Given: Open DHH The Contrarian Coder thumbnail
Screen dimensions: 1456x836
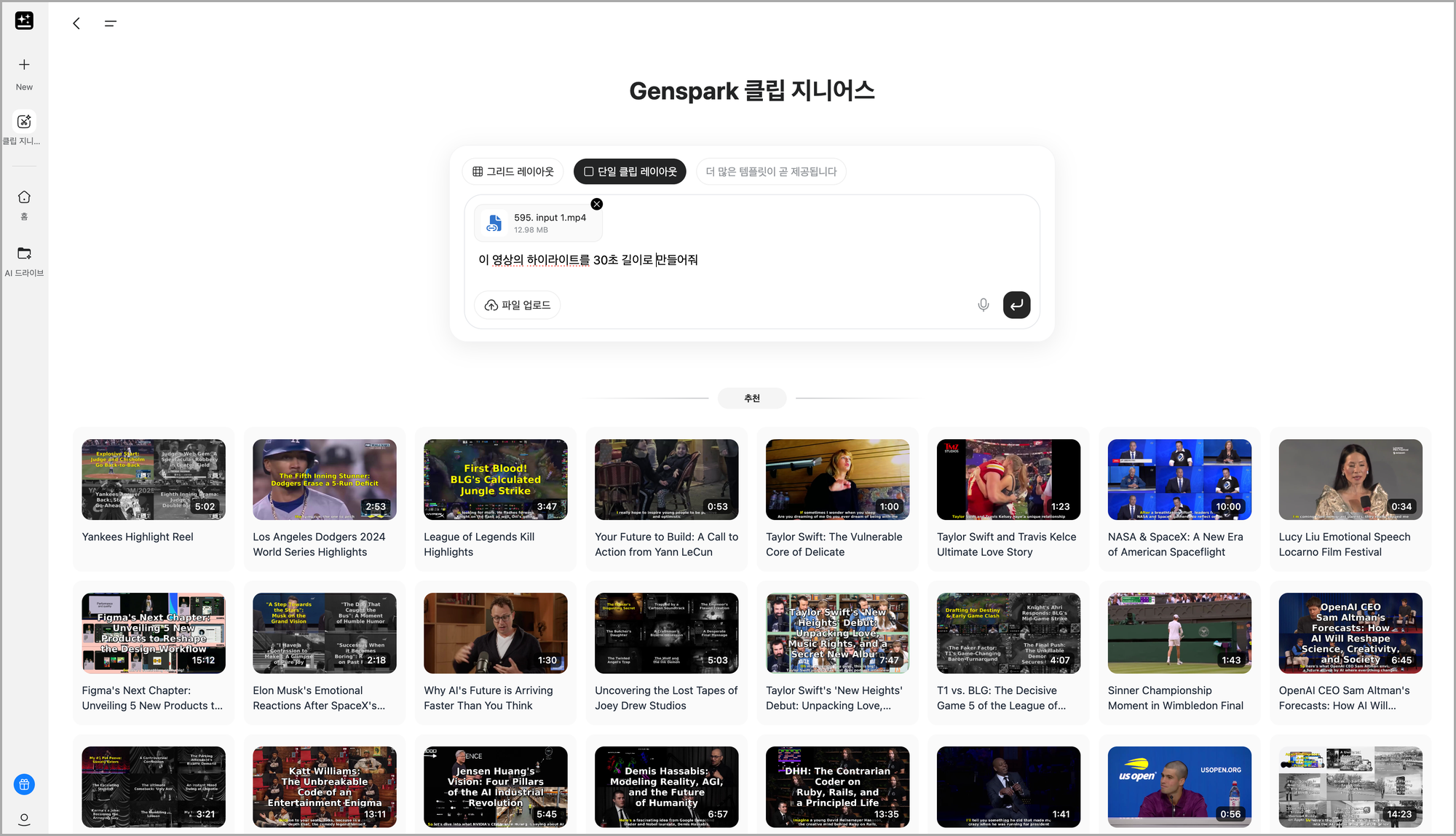Looking at the screenshot, I should (x=838, y=786).
